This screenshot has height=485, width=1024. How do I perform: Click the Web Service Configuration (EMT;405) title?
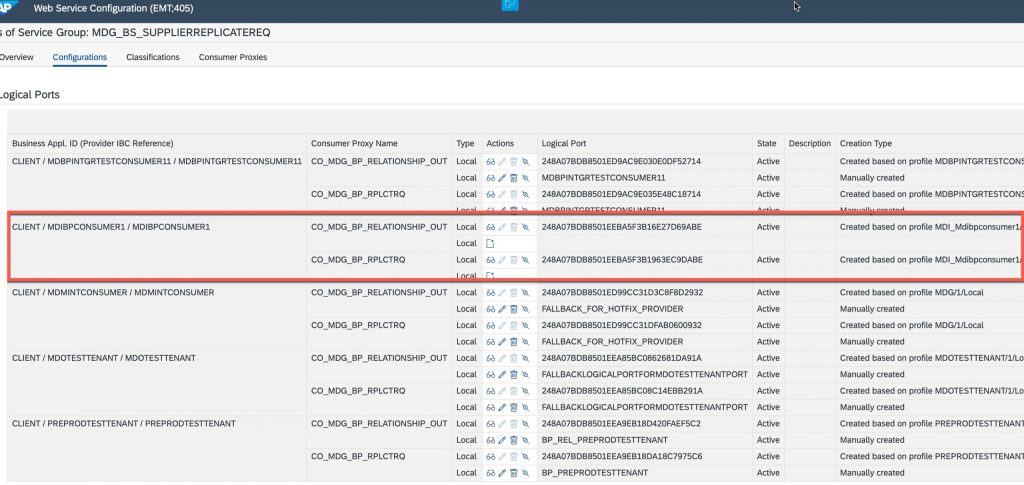click(114, 8)
